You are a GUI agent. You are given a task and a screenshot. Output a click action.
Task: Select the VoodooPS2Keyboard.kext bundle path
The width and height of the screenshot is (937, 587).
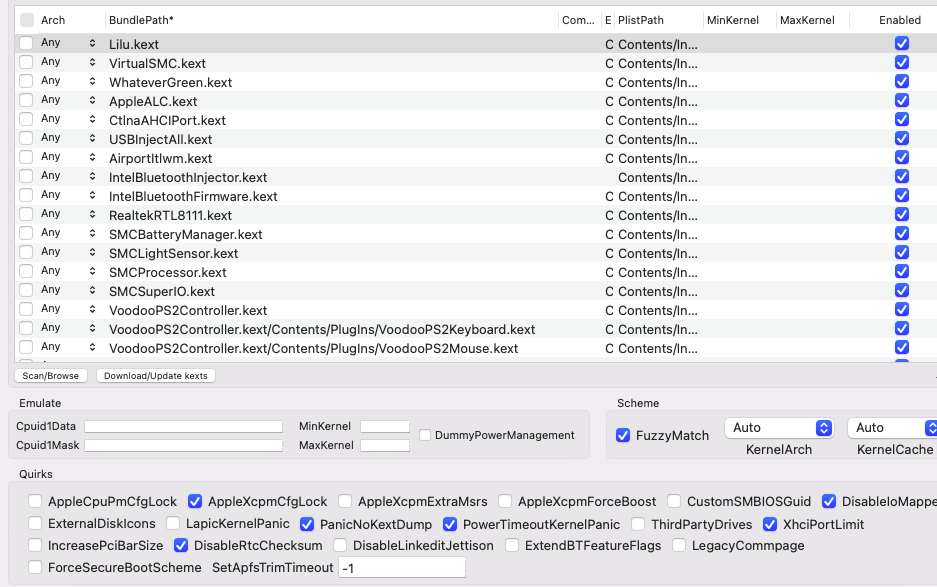pos(322,329)
